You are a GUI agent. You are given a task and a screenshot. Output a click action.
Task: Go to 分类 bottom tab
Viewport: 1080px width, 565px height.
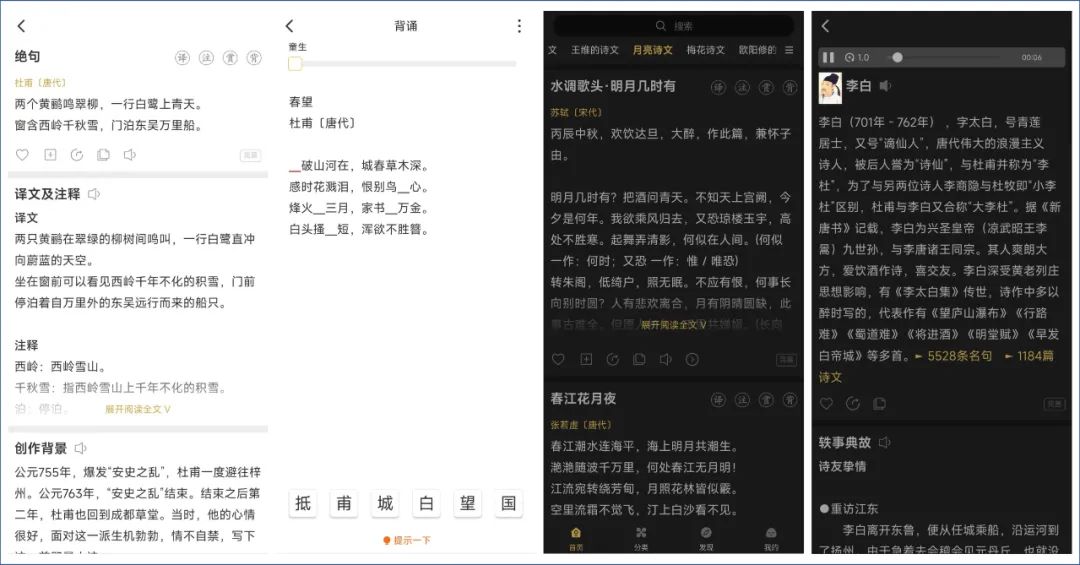(x=641, y=538)
